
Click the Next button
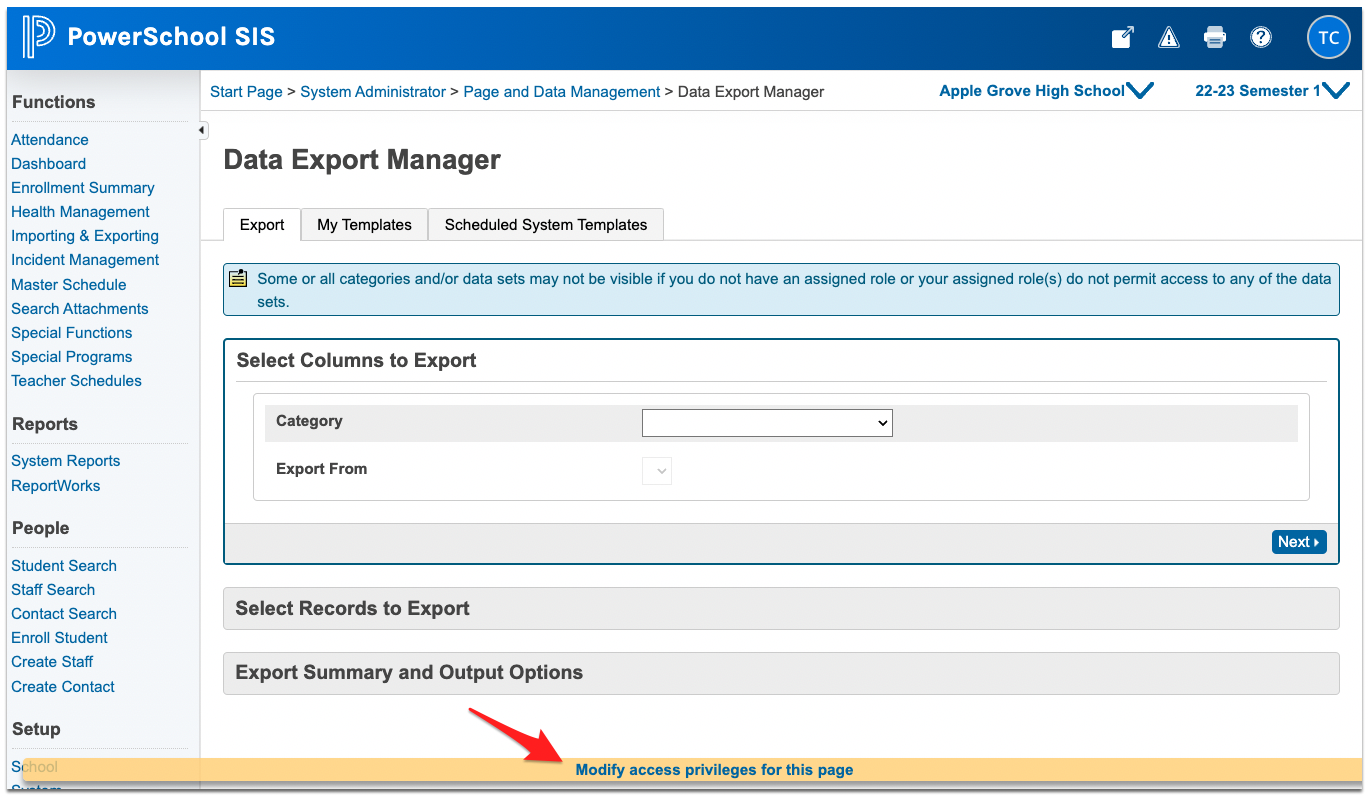tap(1298, 542)
